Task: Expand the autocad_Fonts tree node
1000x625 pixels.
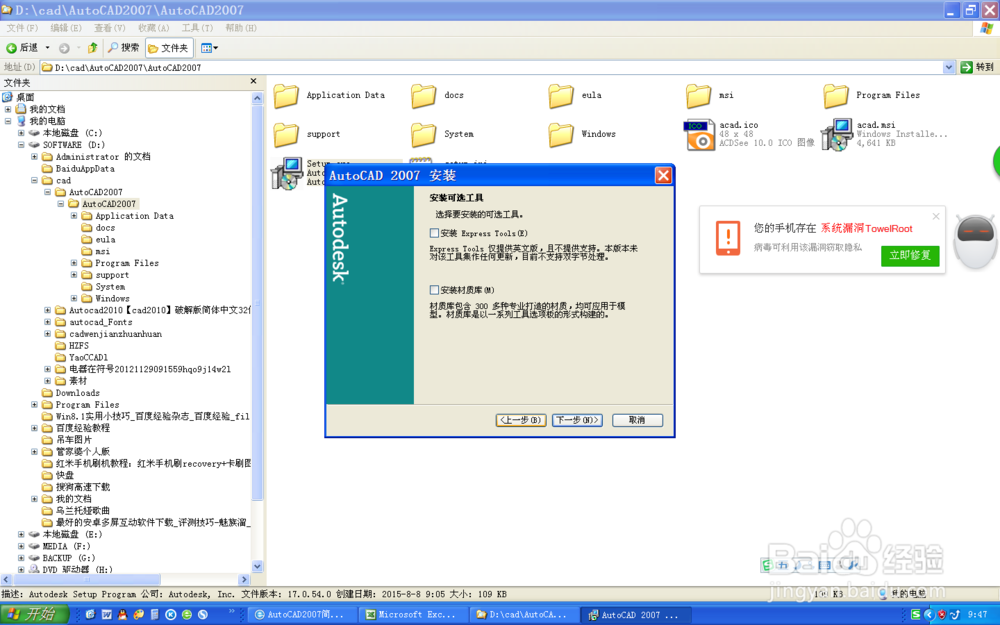Action: (48, 323)
